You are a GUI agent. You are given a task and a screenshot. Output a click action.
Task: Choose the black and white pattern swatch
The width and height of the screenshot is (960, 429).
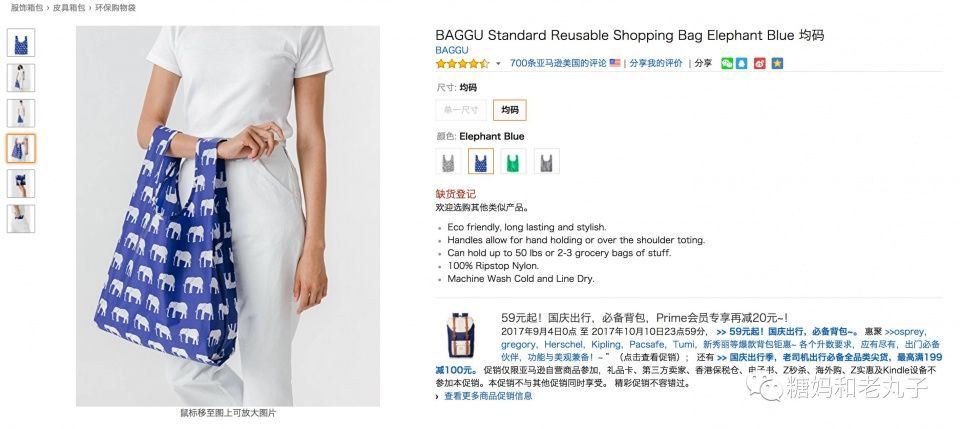click(448, 162)
